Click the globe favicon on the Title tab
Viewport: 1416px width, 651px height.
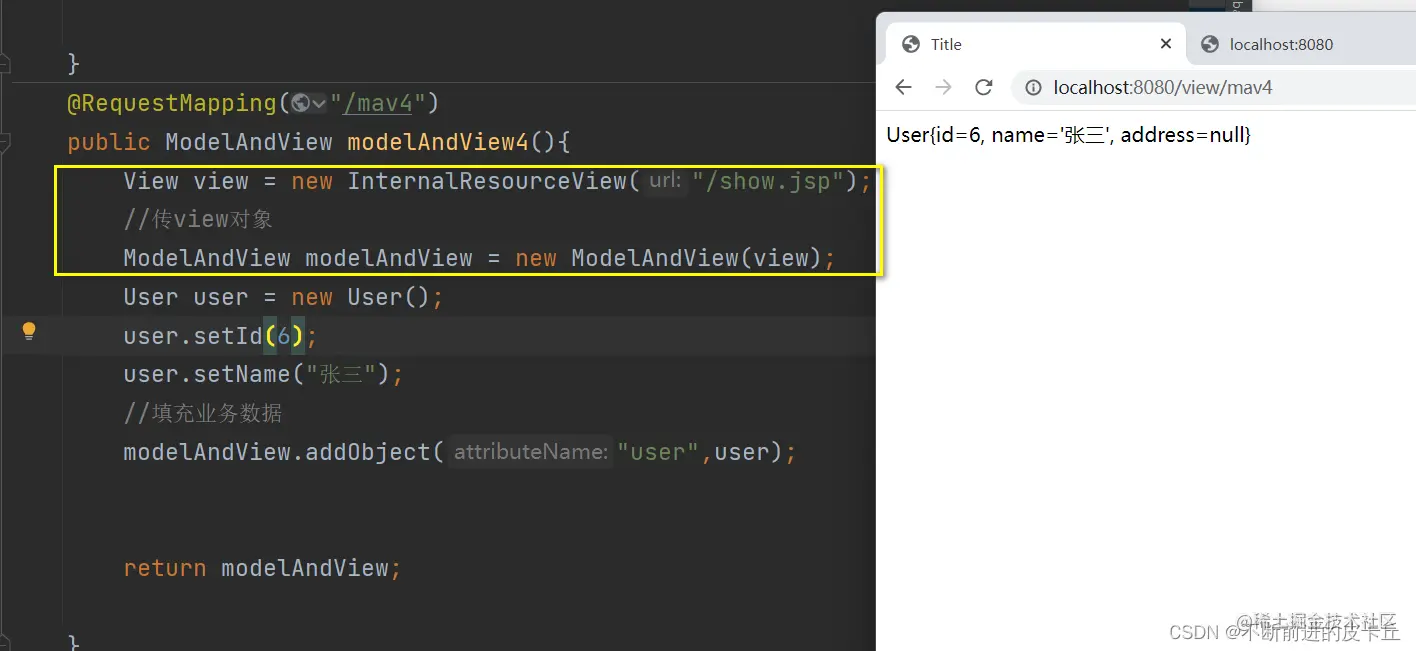(x=911, y=44)
